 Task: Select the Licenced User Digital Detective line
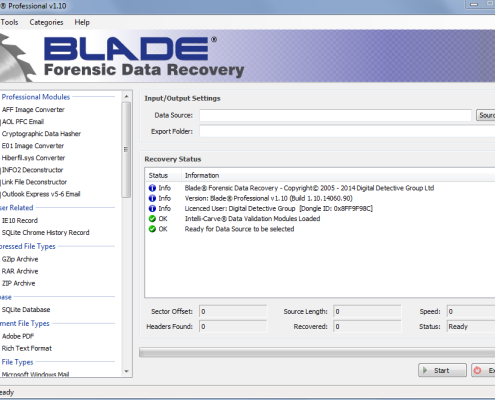point(279,208)
